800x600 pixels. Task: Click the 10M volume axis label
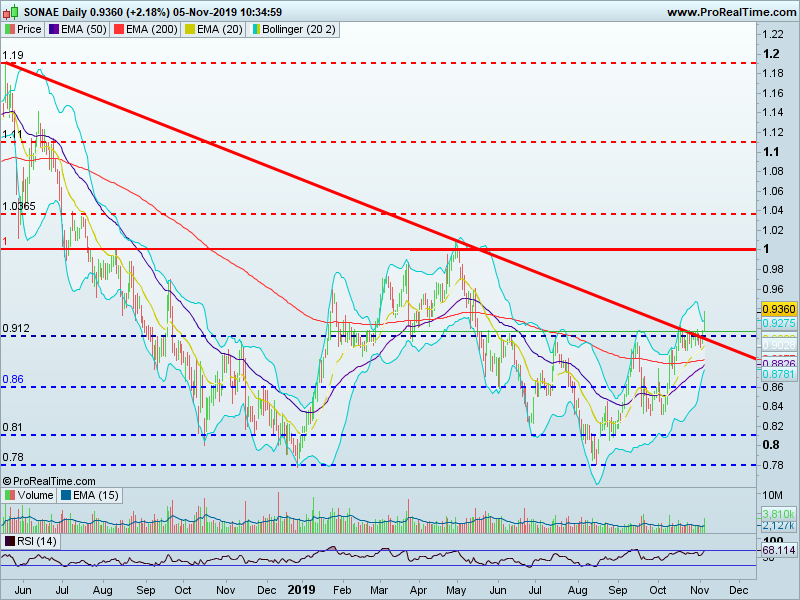coord(772,495)
